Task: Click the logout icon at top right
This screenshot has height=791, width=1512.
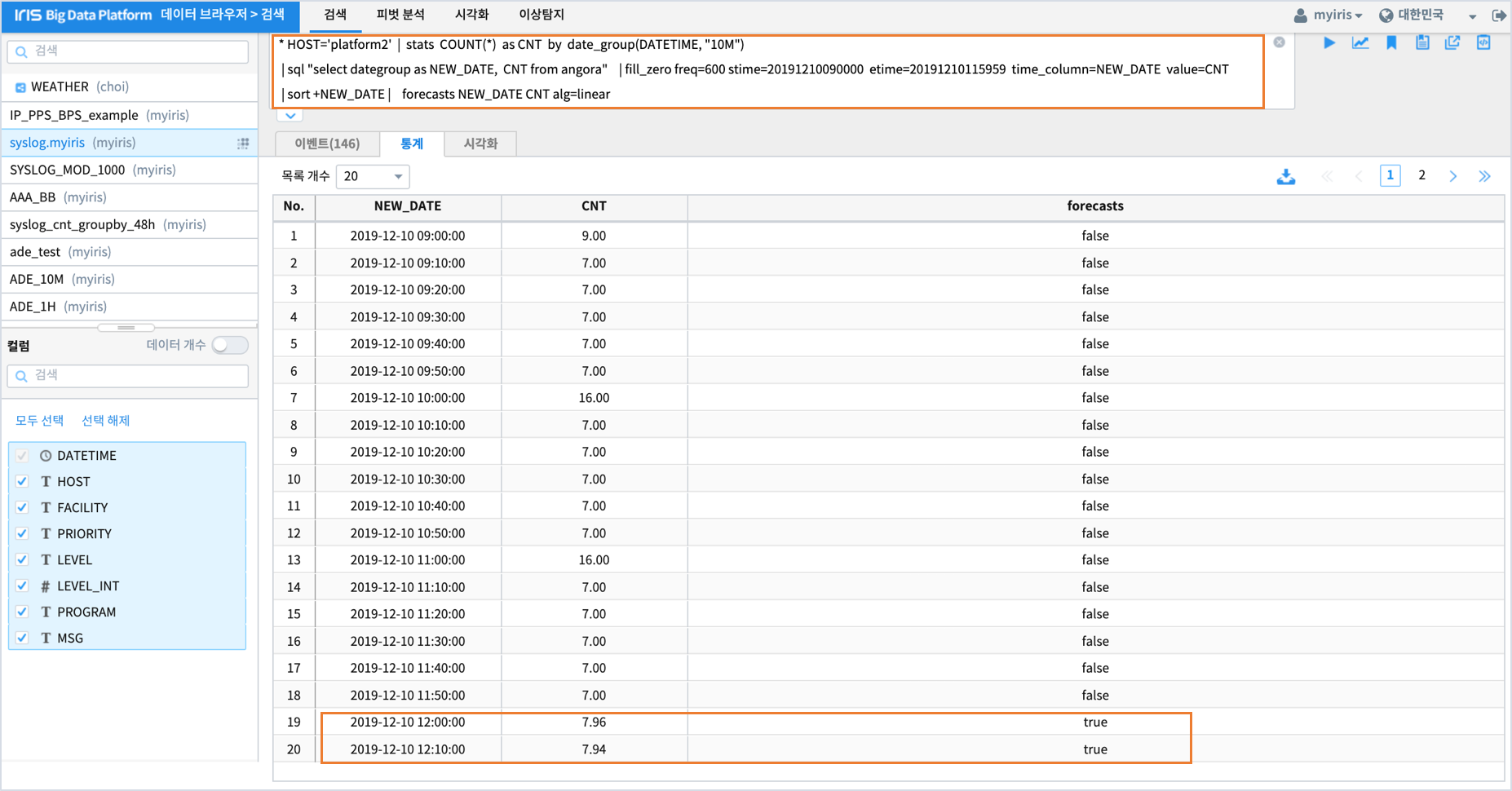Action: (x=1499, y=15)
